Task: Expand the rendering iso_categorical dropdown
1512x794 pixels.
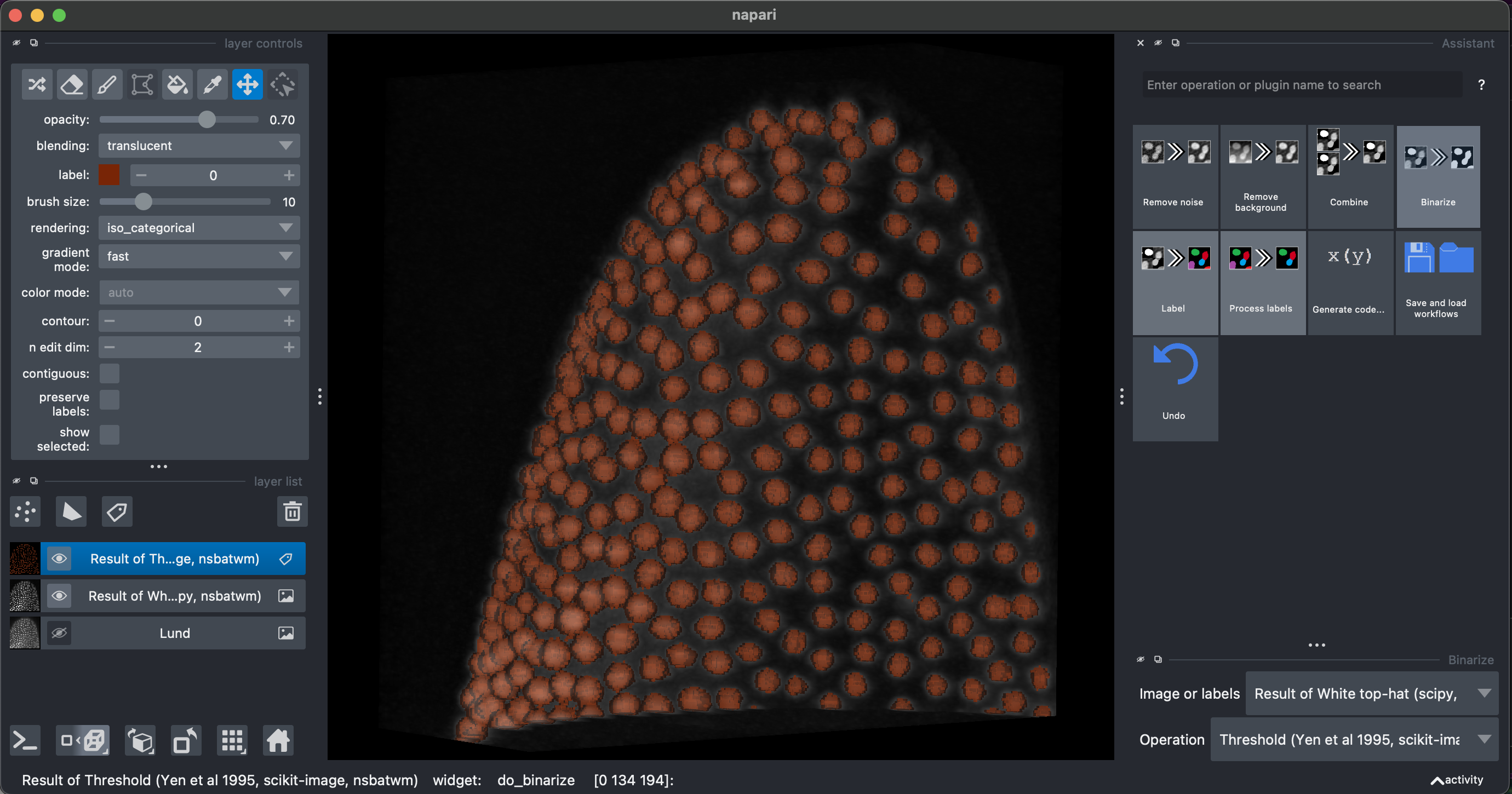Action: [199, 228]
